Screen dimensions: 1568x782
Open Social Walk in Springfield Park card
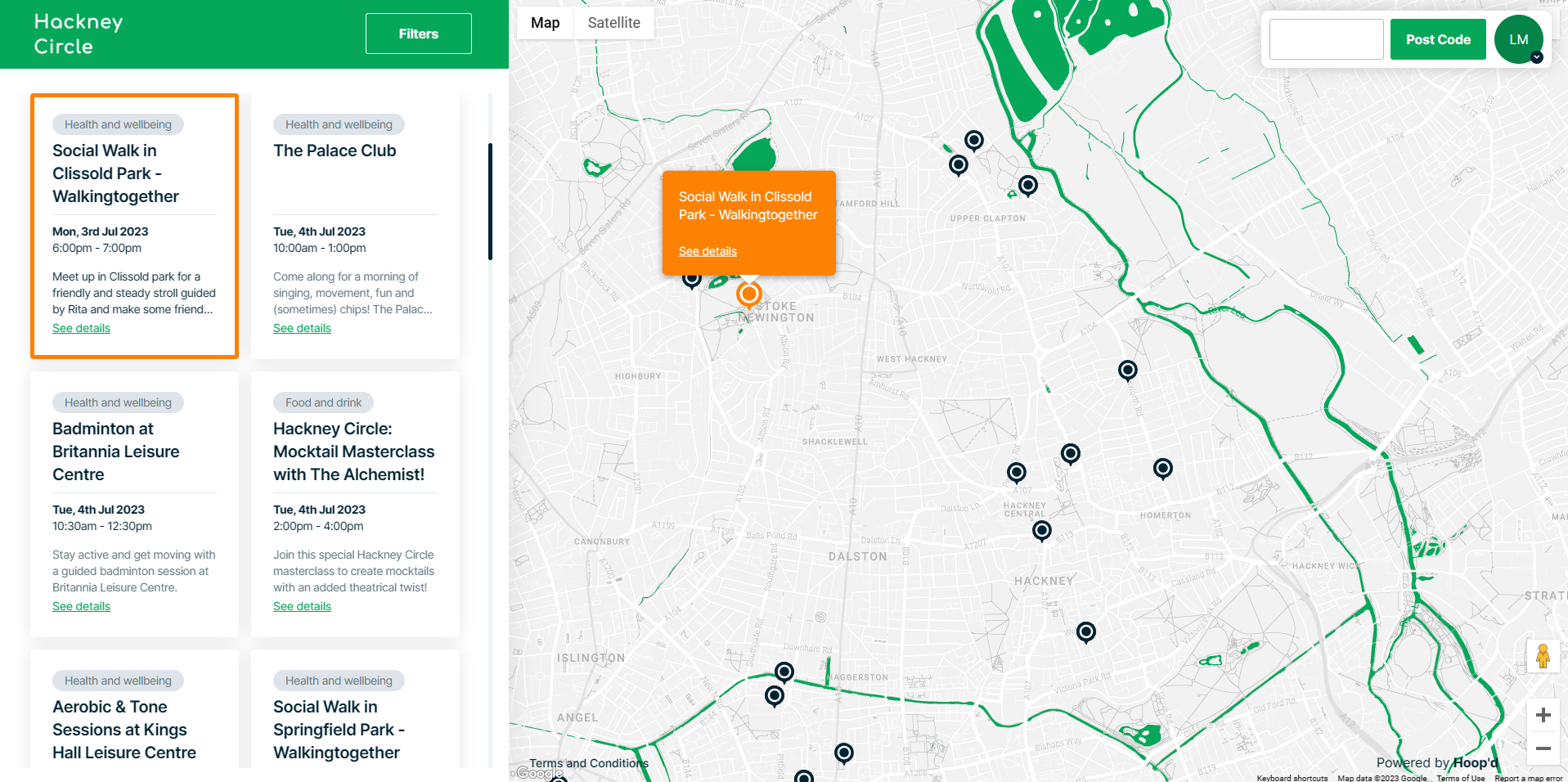point(339,730)
